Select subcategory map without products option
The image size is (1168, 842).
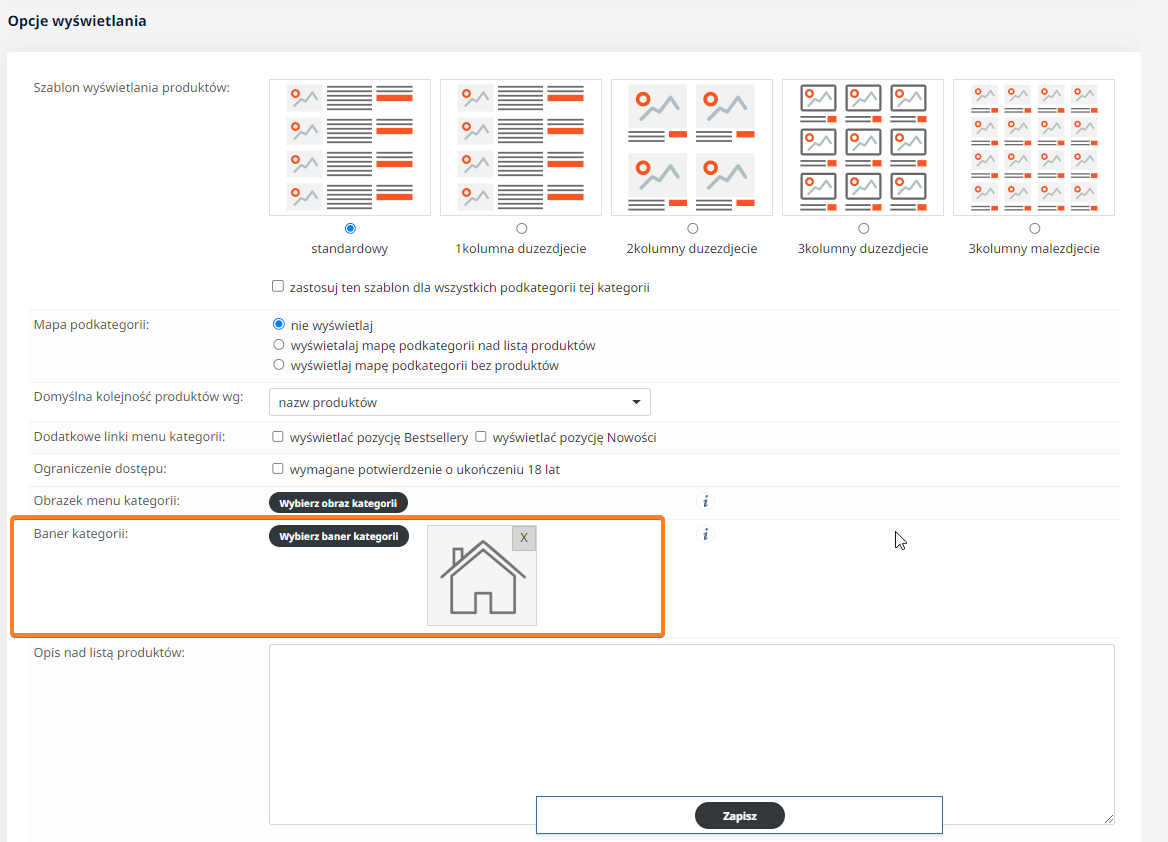[279, 365]
